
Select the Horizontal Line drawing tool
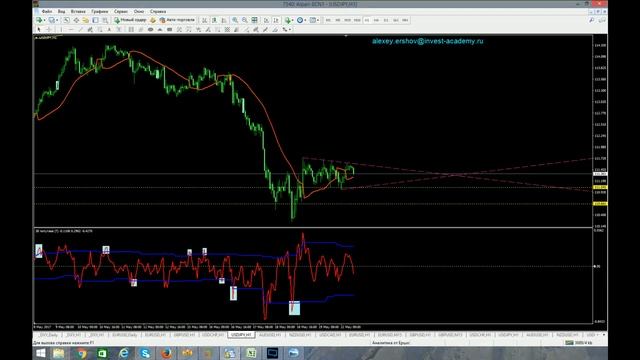point(71,29)
